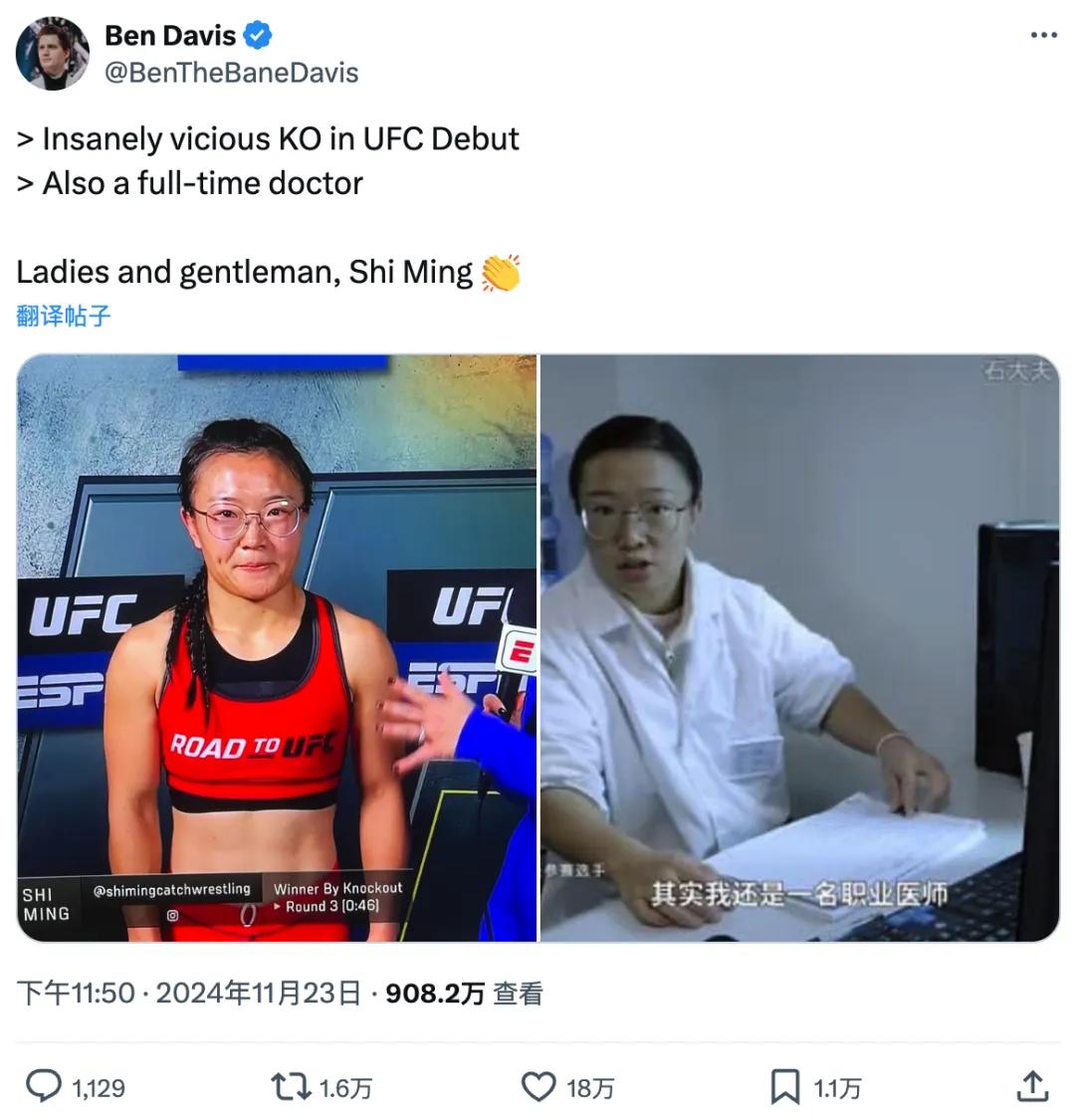Click the 1.6万 reposts count
The image size is (1075, 1120).
[x=345, y=1088]
